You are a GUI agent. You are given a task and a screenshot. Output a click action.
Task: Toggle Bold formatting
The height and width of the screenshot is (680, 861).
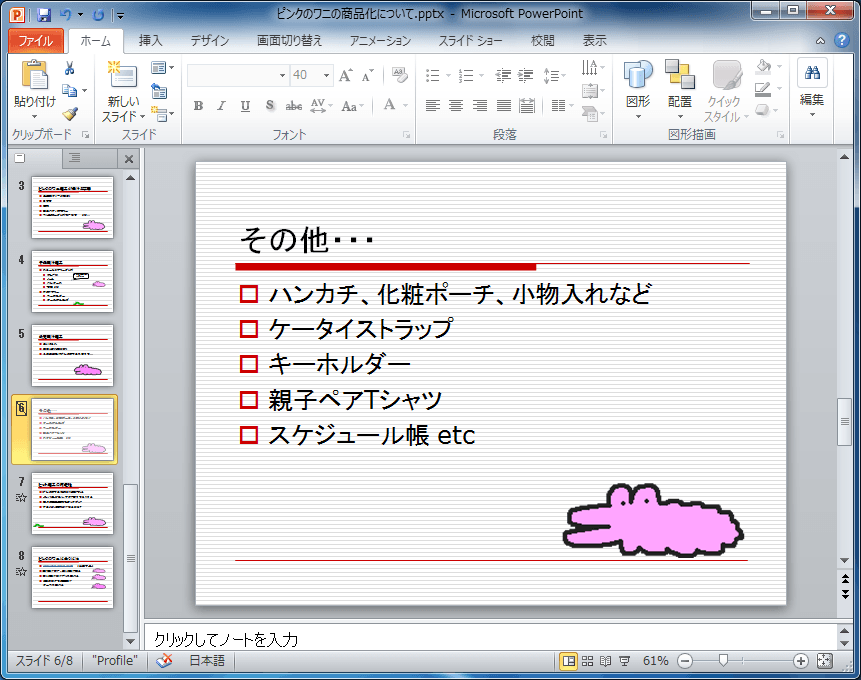tap(198, 105)
